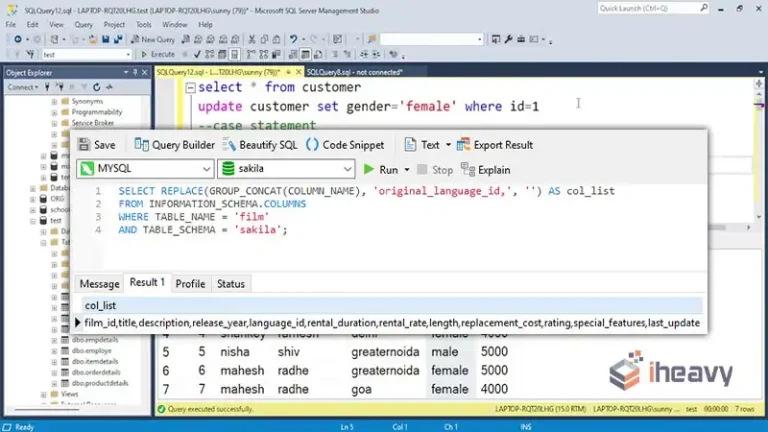
Task: Expand the Programmability folder
Action: tap(54, 112)
